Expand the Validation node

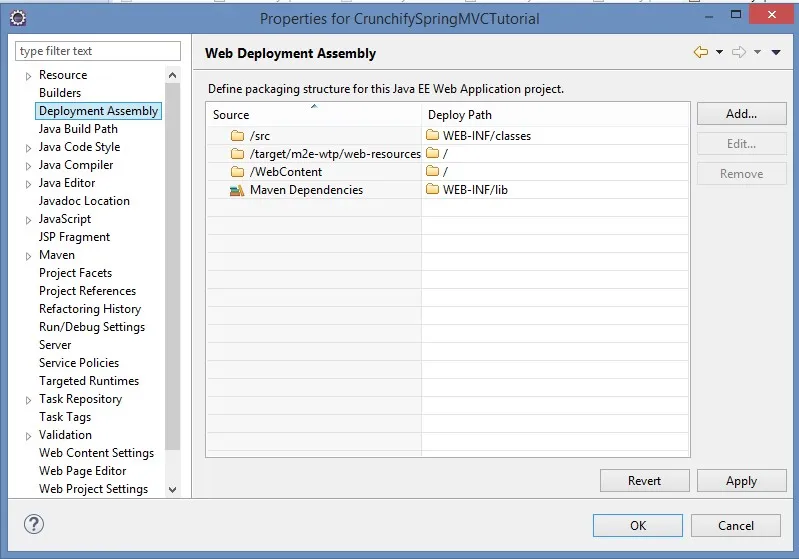29,436
